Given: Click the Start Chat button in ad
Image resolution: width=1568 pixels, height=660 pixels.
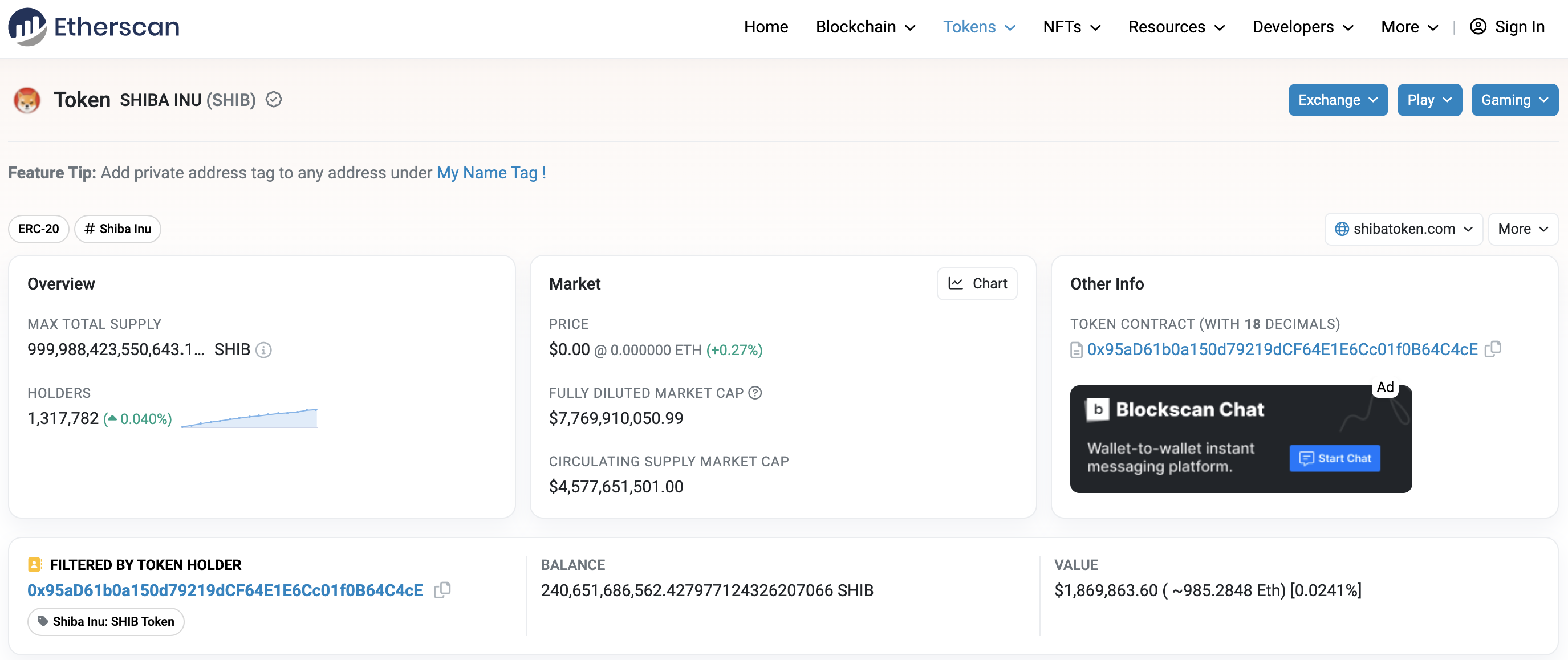Looking at the screenshot, I should 1334,458.
